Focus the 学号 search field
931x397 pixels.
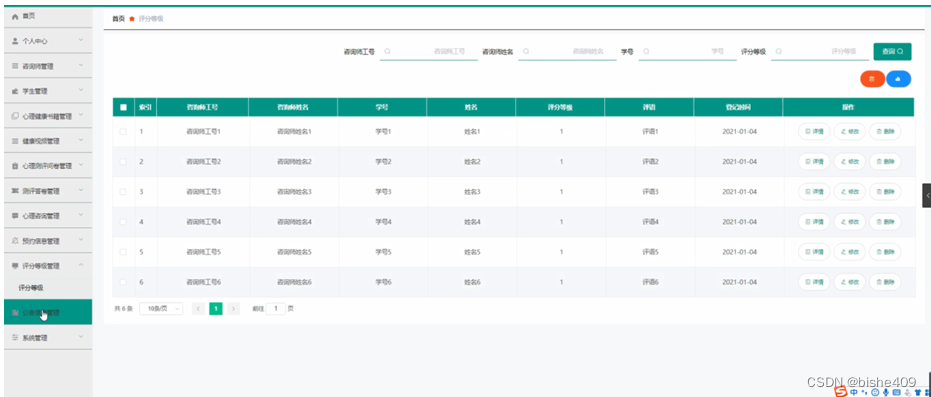tap(687, 52)
